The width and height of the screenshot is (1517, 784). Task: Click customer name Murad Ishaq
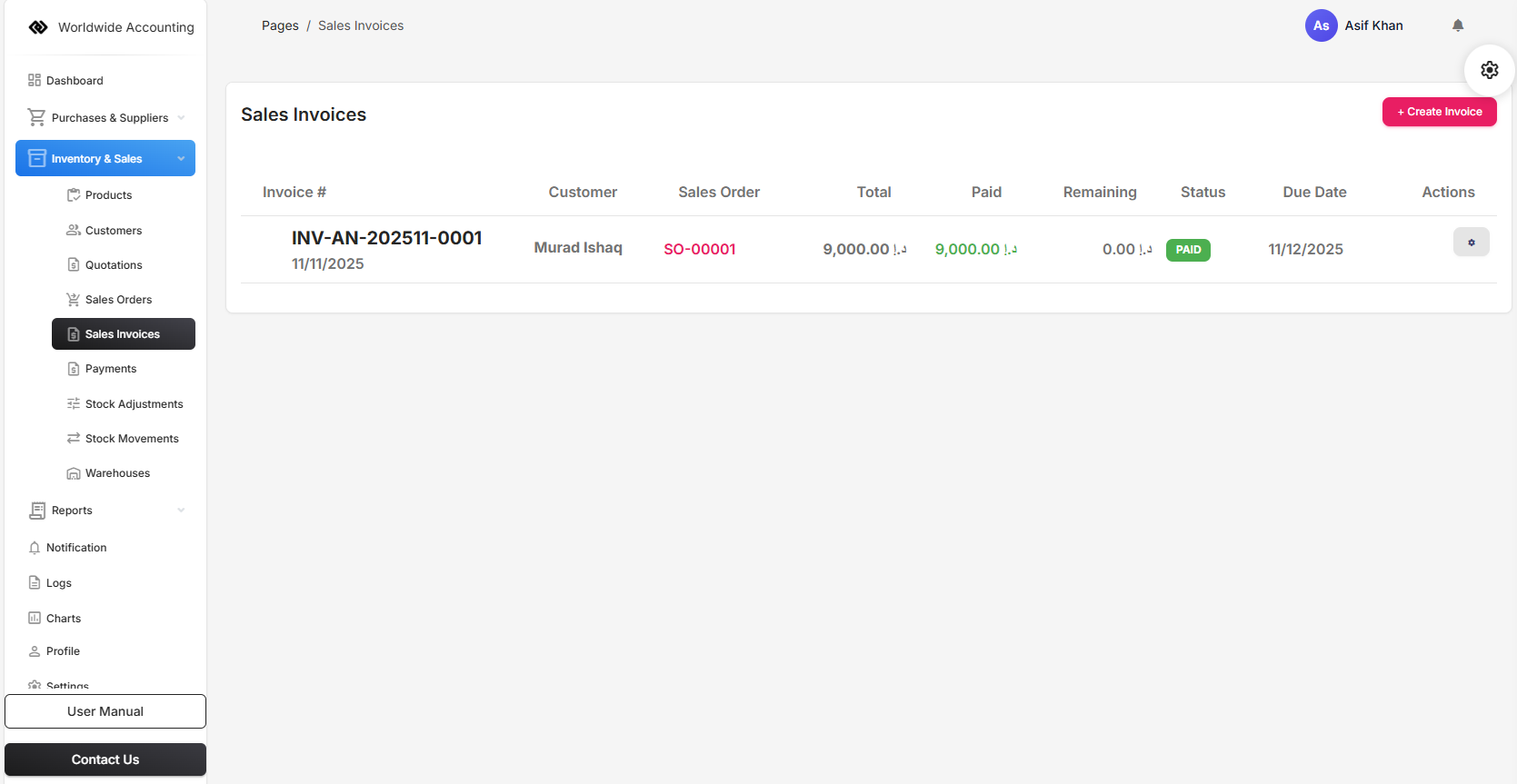578,247
